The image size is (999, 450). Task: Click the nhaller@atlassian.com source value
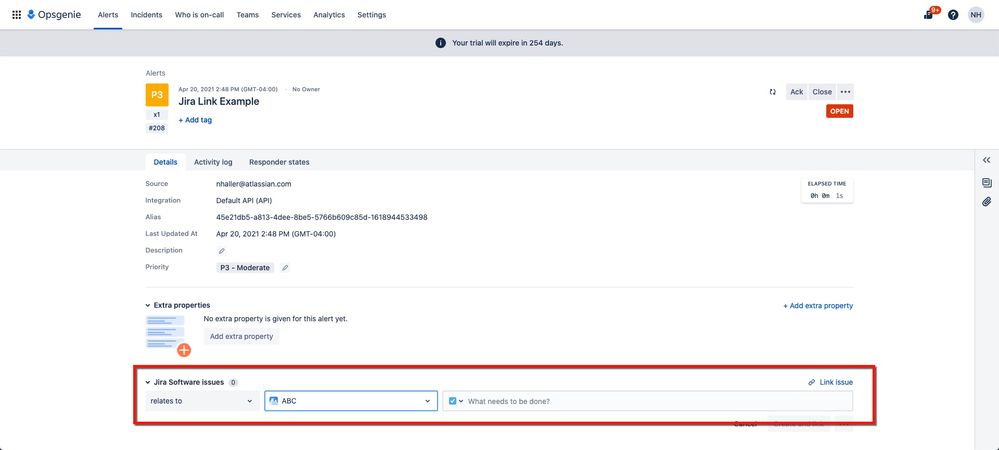pos(254,184)
